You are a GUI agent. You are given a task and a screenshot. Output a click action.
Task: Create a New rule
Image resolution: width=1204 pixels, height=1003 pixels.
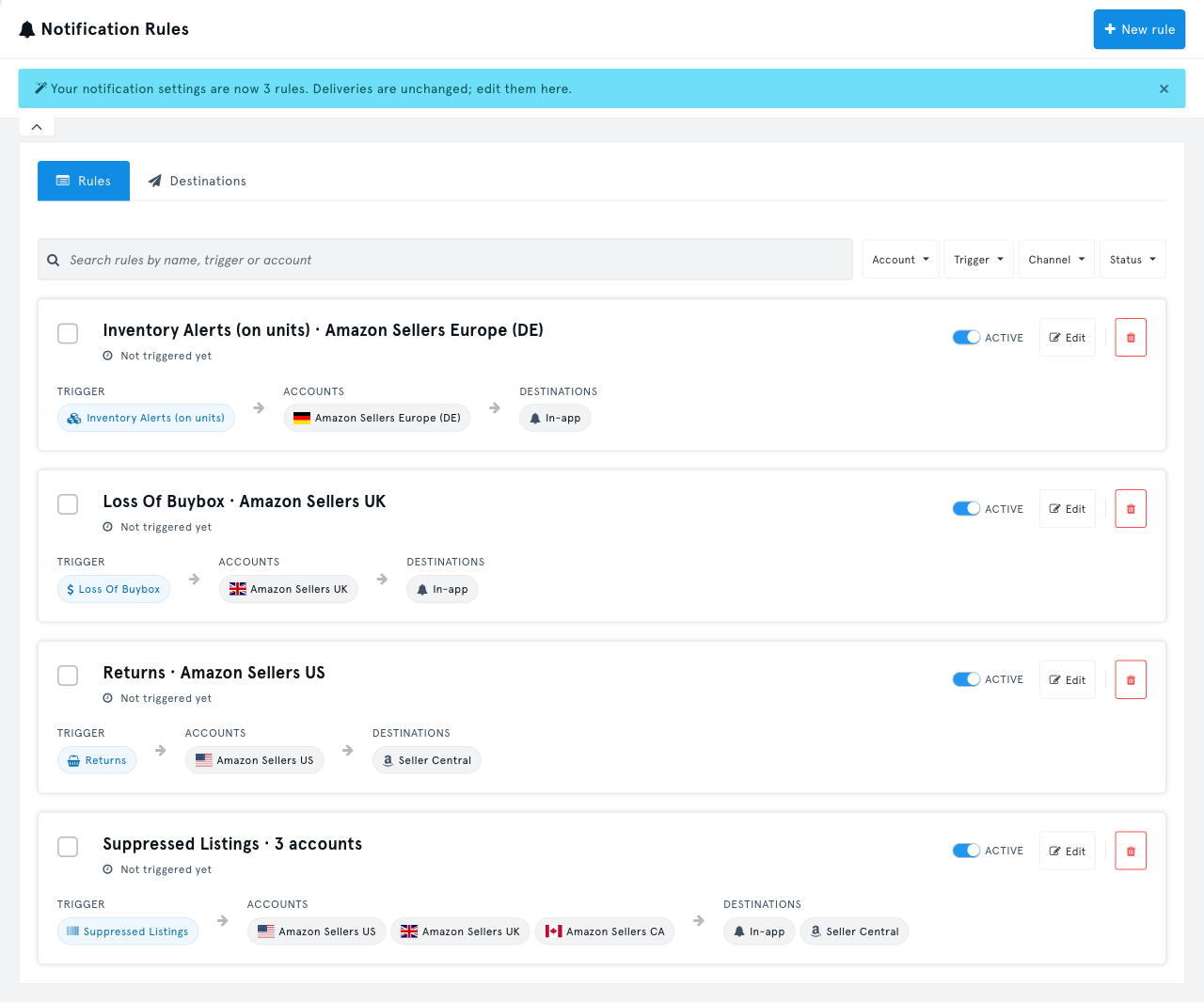click(x=1139, y=29)
